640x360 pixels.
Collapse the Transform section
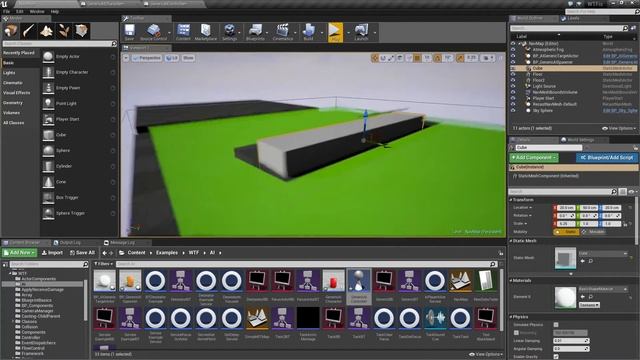click(x=511, y=200)
